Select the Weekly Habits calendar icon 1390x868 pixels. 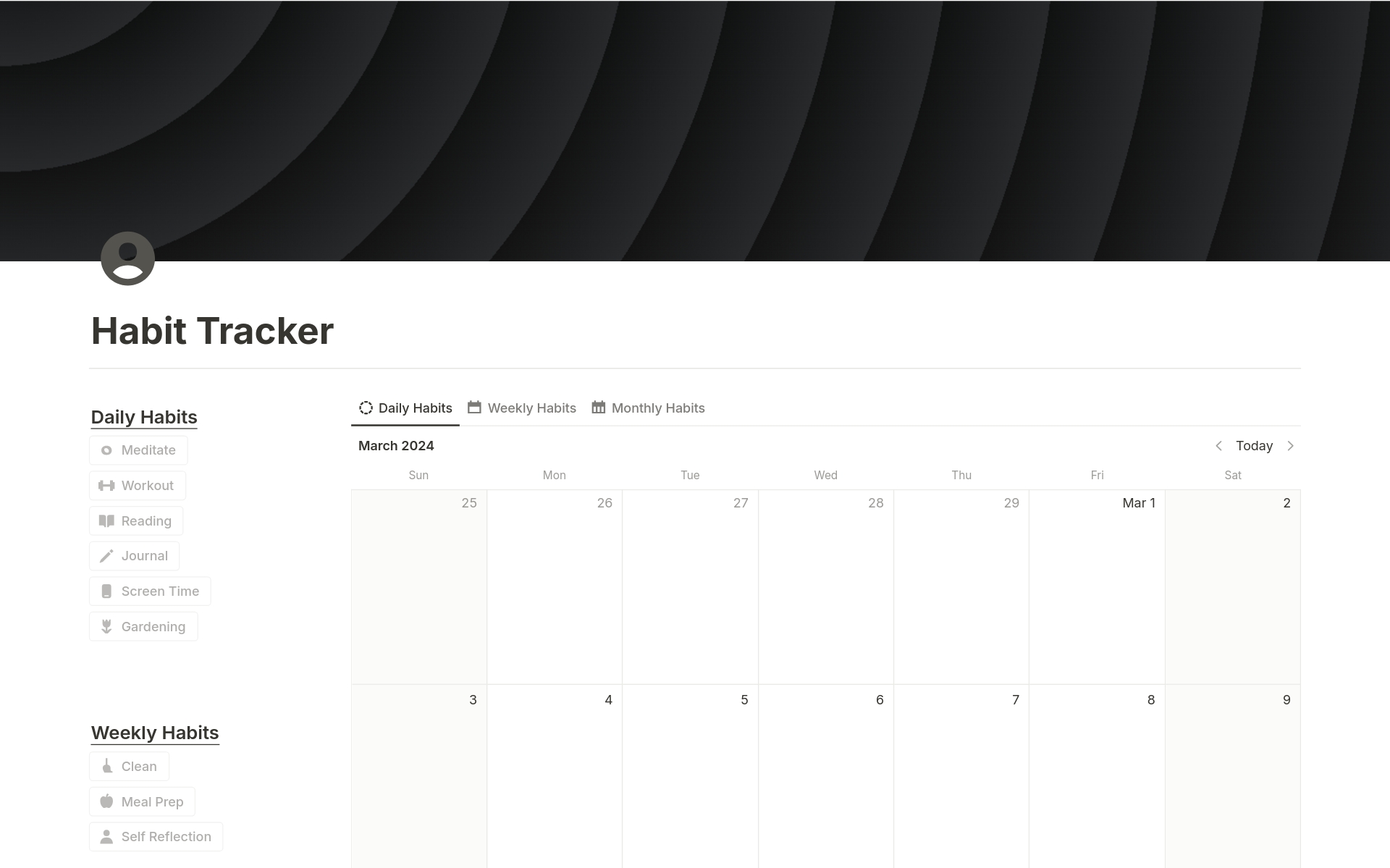coord(473,407)
